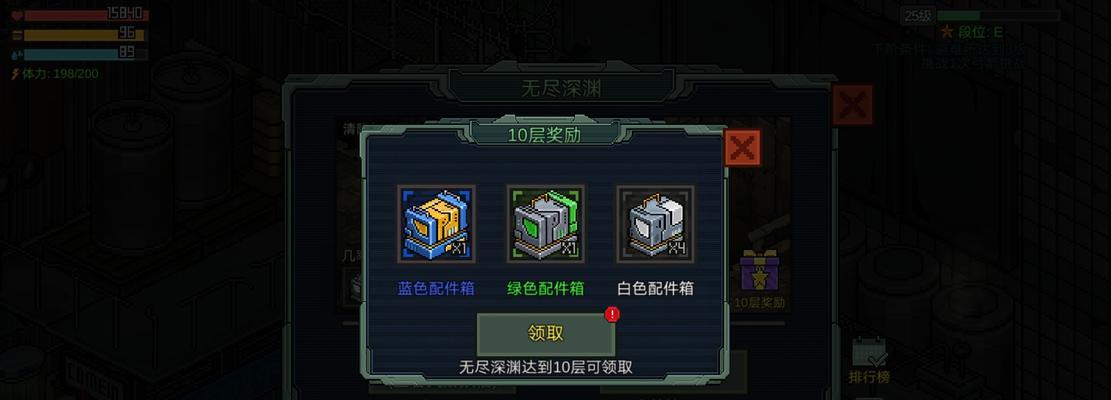Claim rewards with the 领取 button
Image resolution: width=1111 pixels, height=400 pixels.
click(x=546, y=334)
